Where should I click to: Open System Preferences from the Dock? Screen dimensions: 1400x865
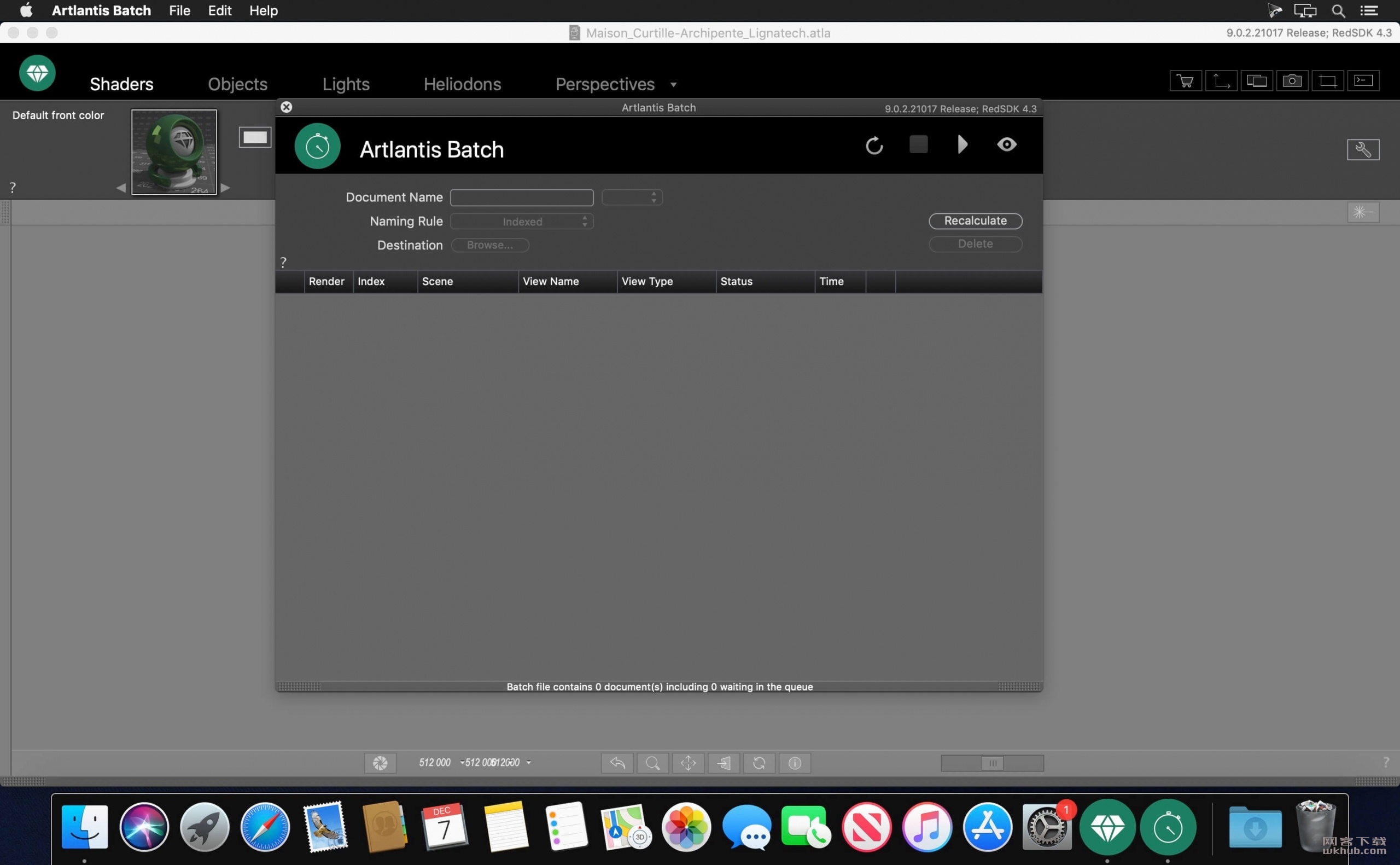coord(1046,827)
